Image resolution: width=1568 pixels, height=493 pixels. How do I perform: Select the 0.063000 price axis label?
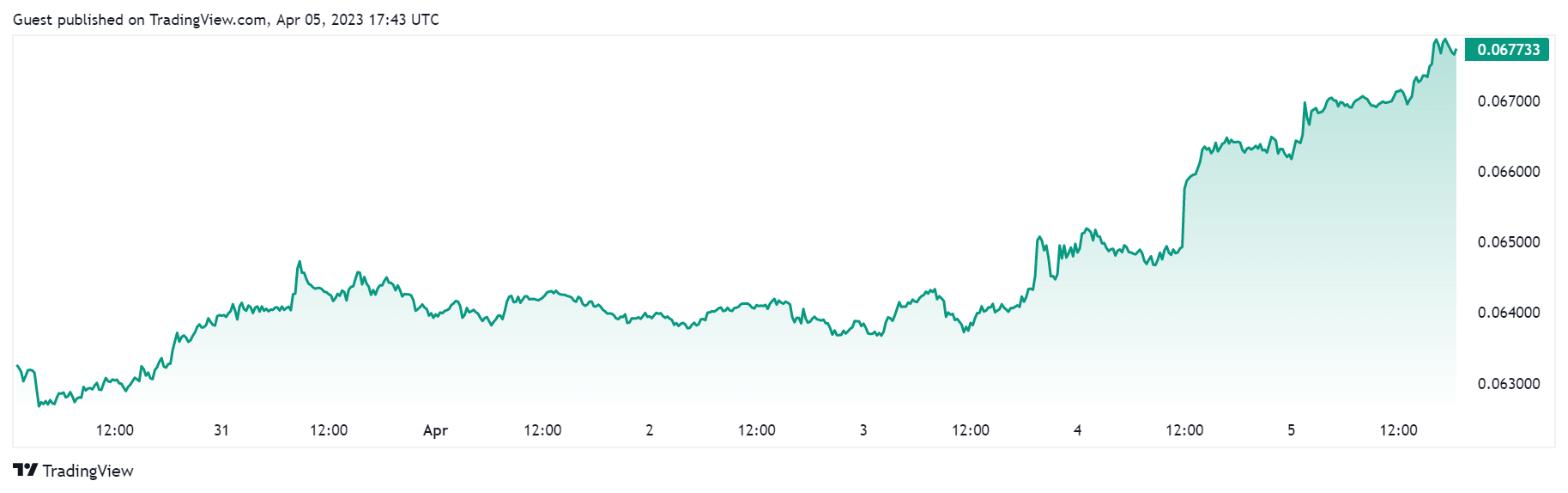[x=1508, y=384]
